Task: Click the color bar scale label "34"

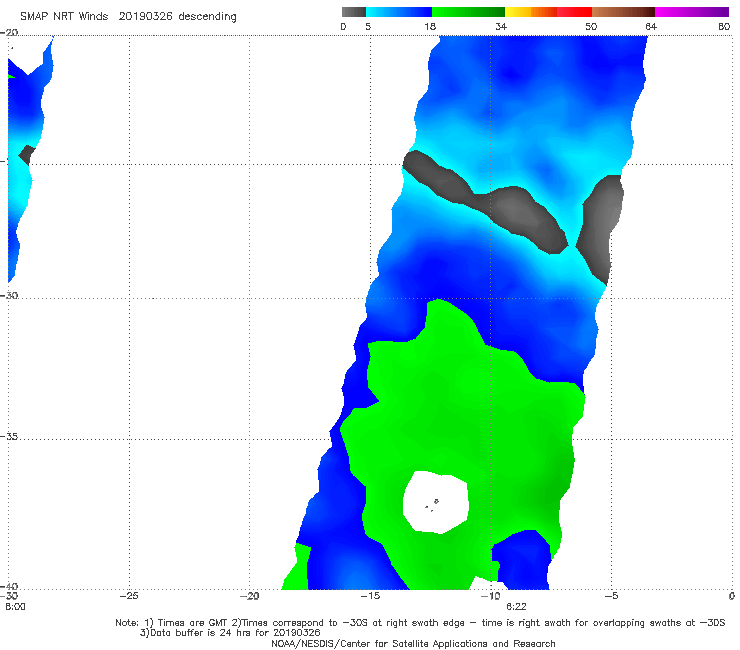Action: pos(501,26)
